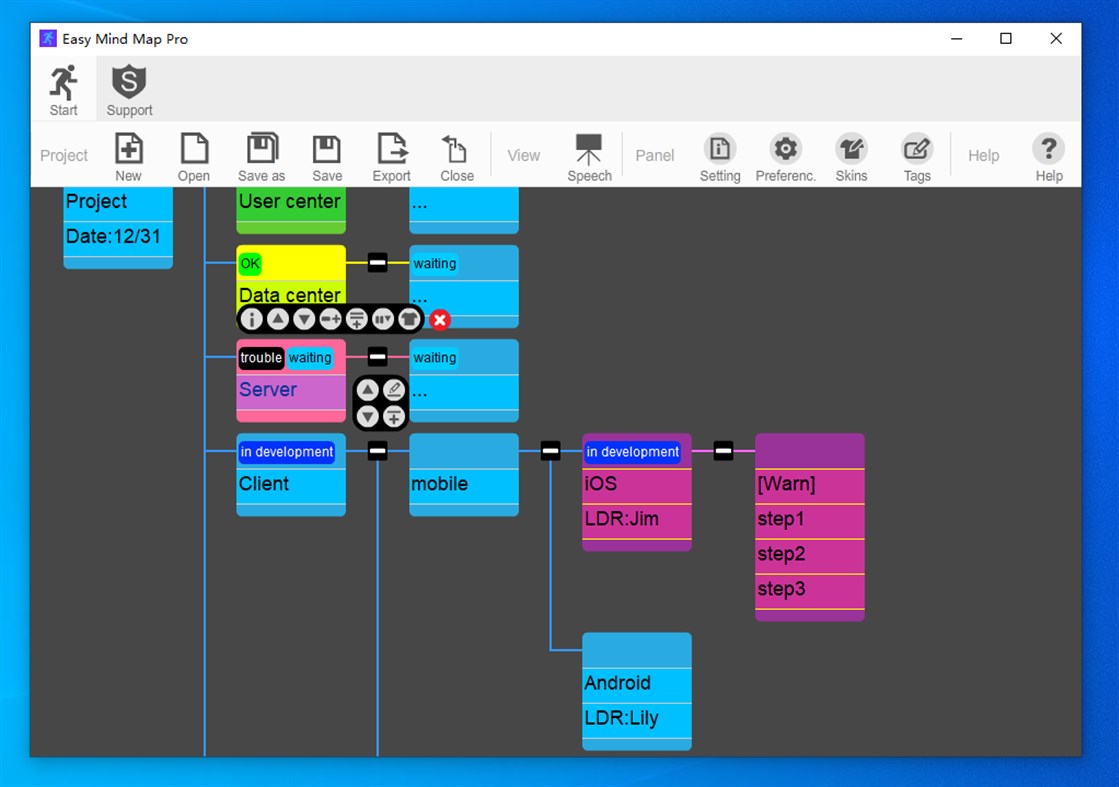The height and width of the screenshot is (787, 1119).
Task: Delete the node using the red X icon
Action: [x=439, y=319]
